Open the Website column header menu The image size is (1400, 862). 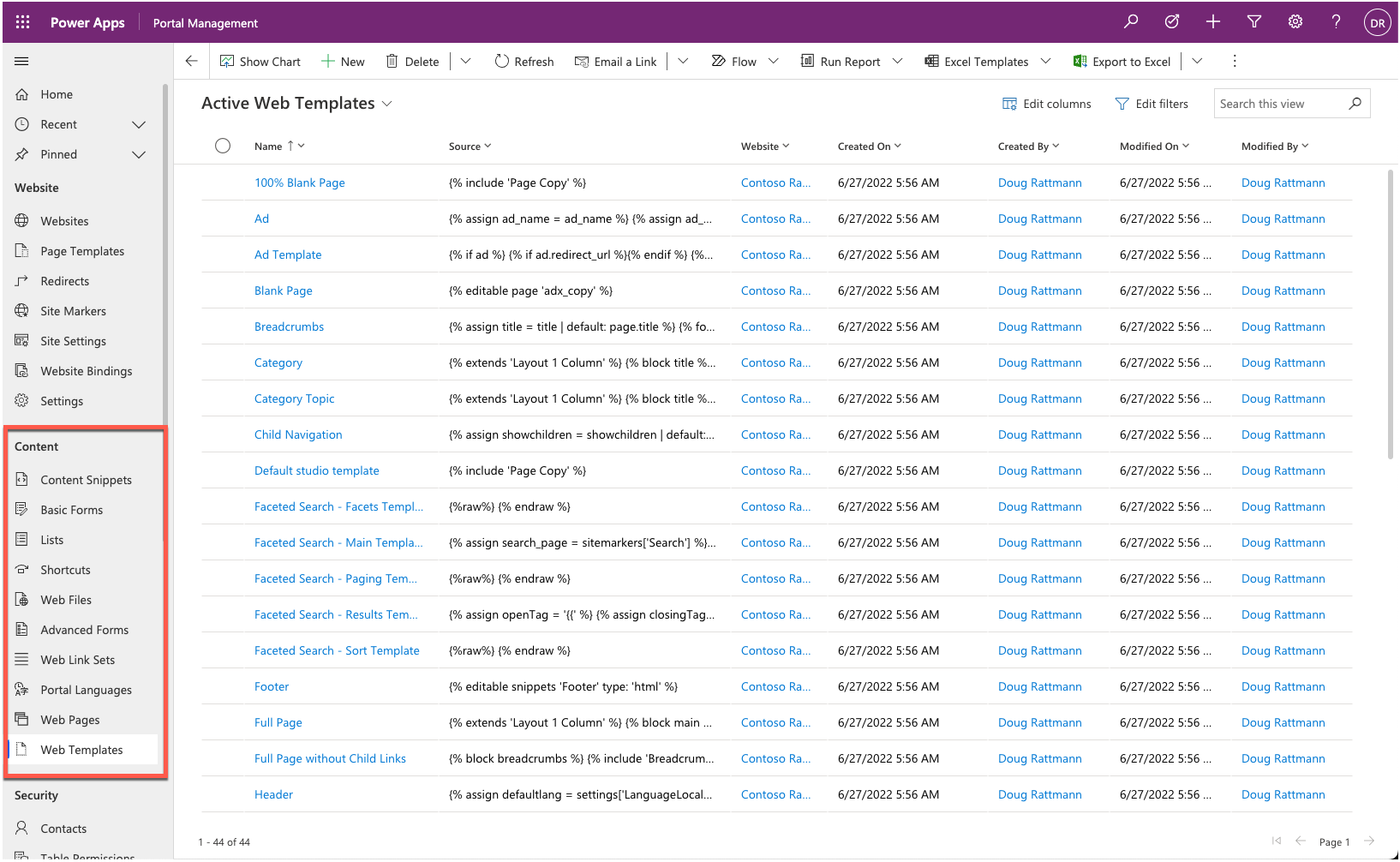coord(765,147)
